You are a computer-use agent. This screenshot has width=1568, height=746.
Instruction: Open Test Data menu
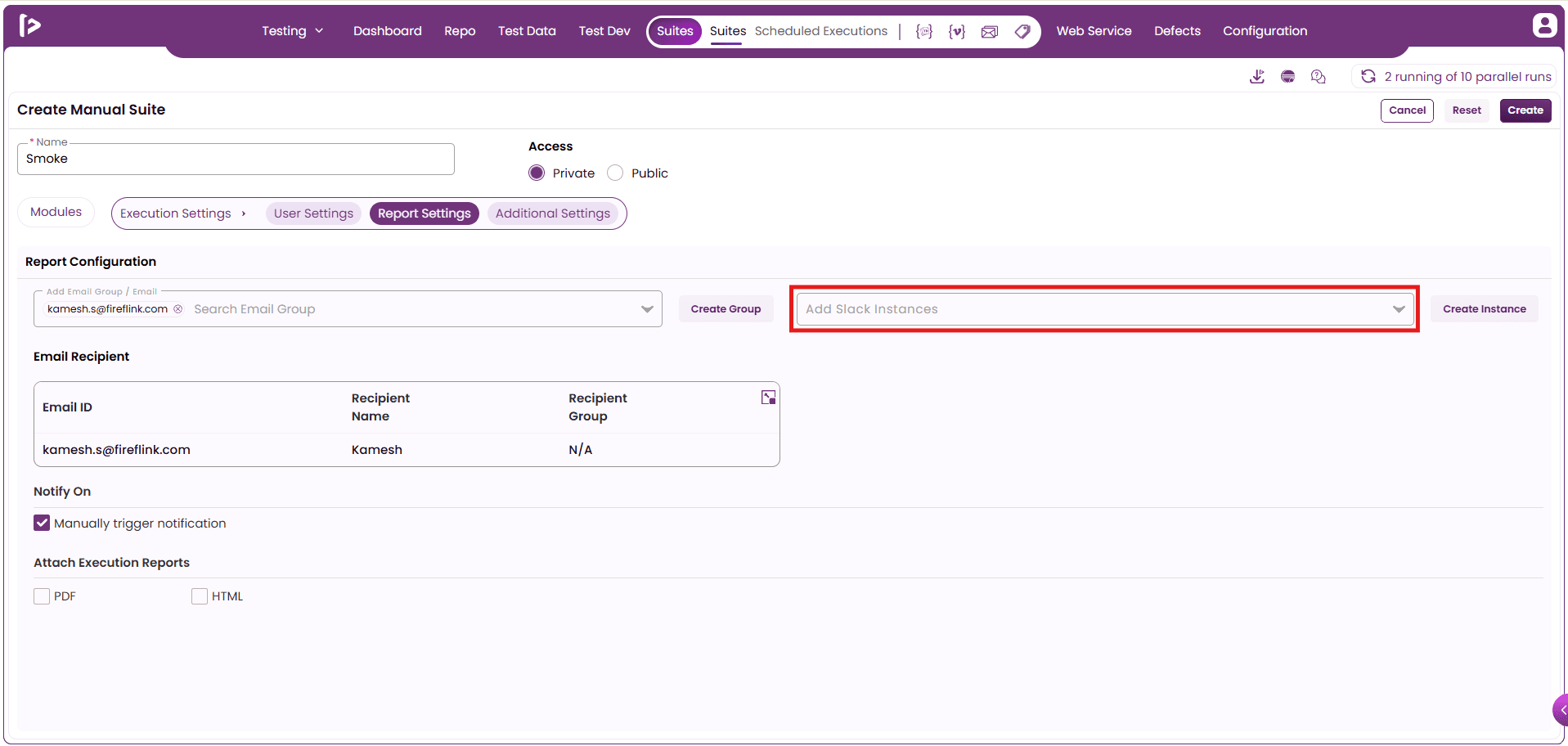tap(527, 31)
